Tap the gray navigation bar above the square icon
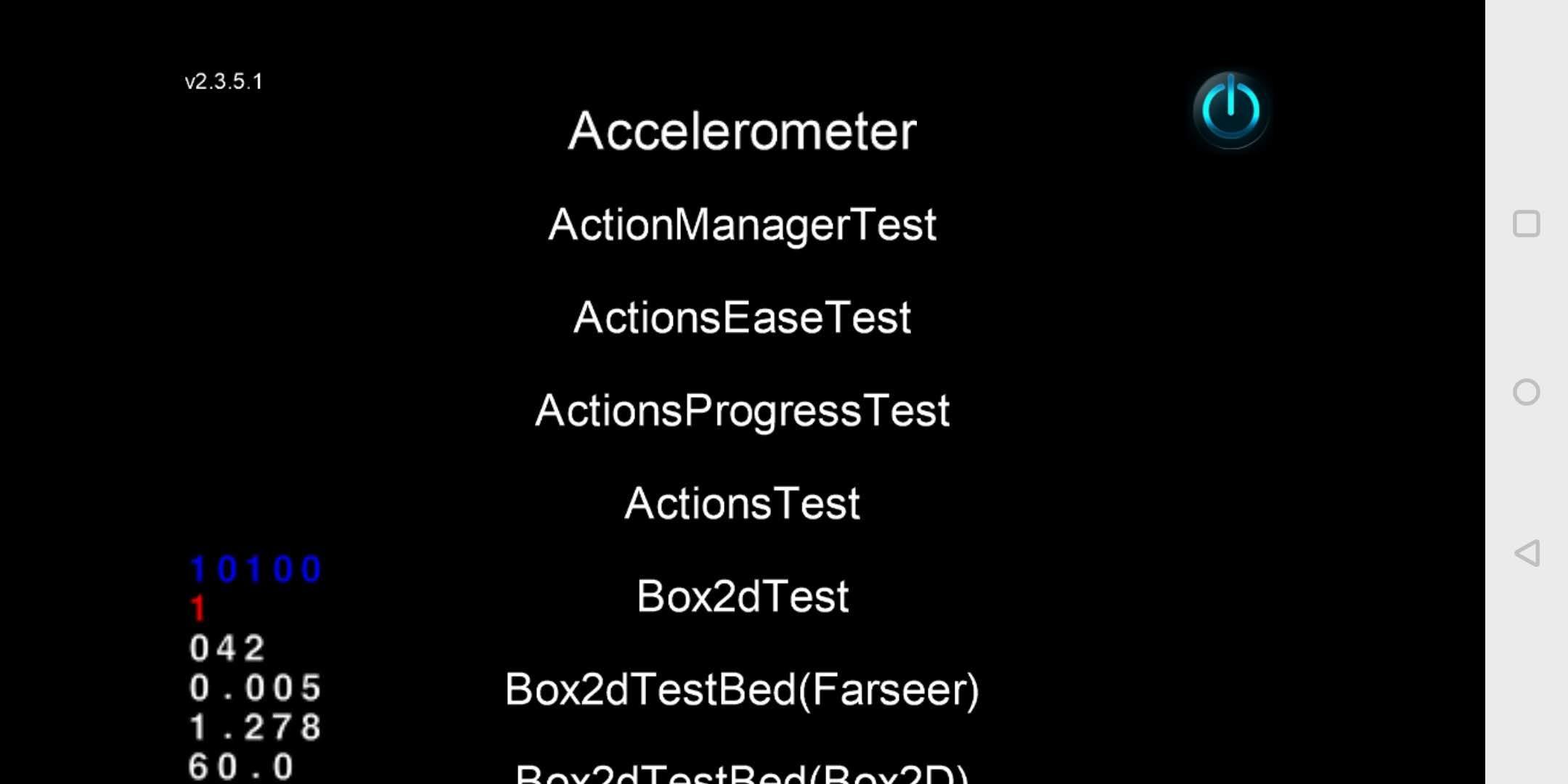The width and height of the screenshot is (1568, 784). (x=1526, y=102)
